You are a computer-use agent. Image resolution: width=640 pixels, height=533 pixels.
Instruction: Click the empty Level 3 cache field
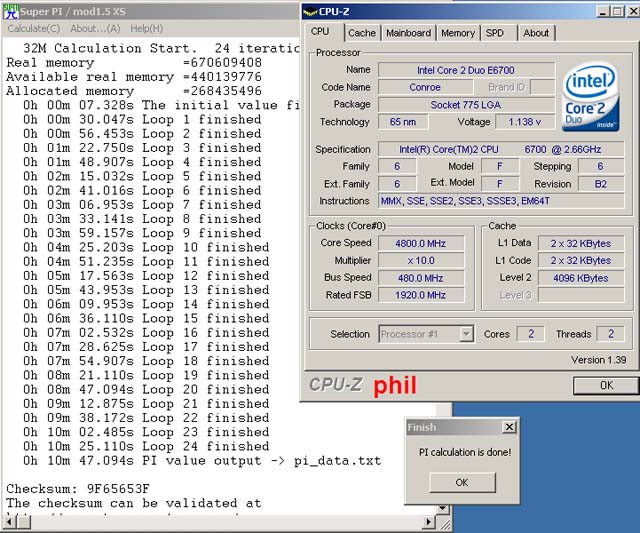pyautogui.click(x=581, y=295)
